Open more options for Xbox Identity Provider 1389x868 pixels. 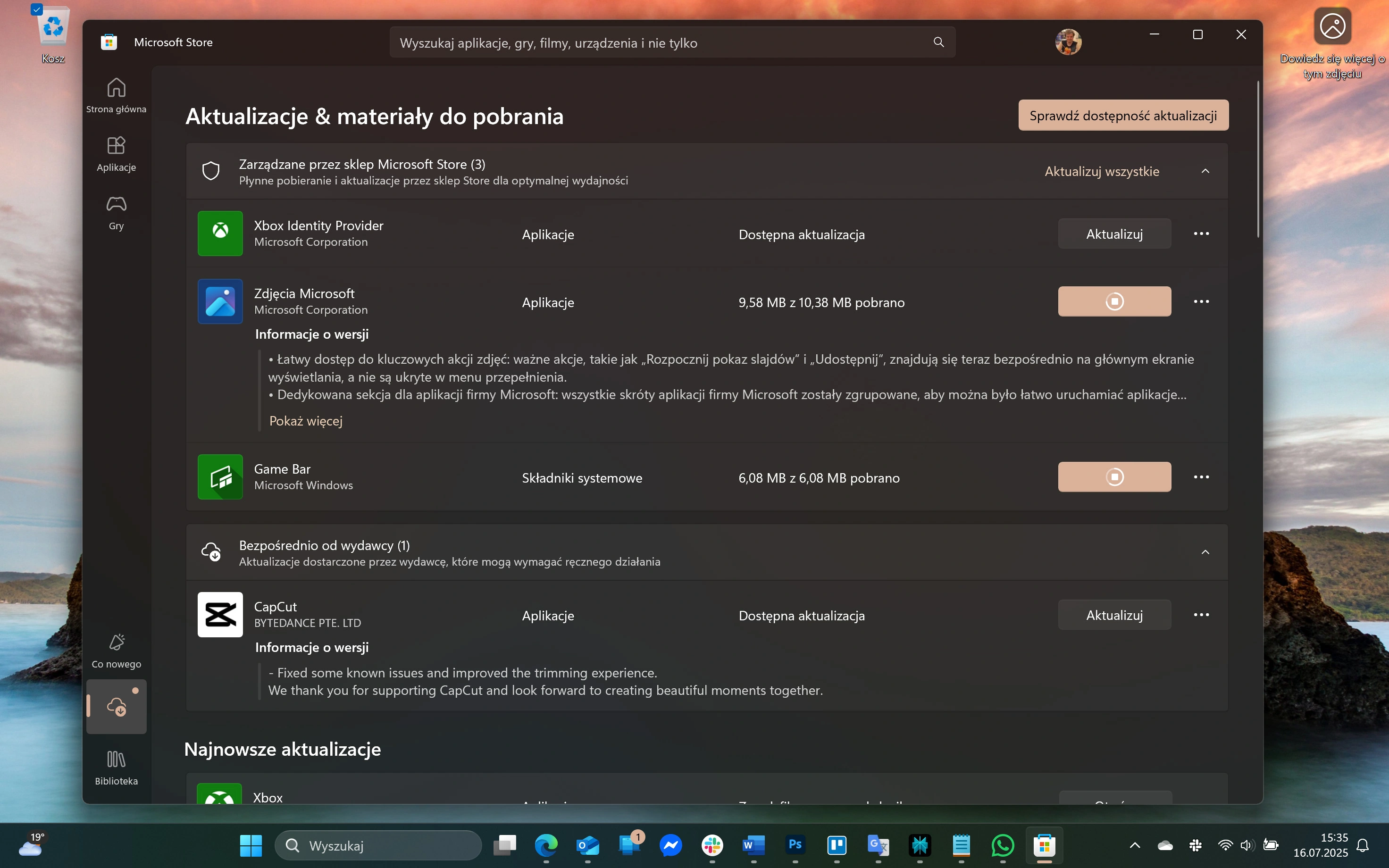1201,234
